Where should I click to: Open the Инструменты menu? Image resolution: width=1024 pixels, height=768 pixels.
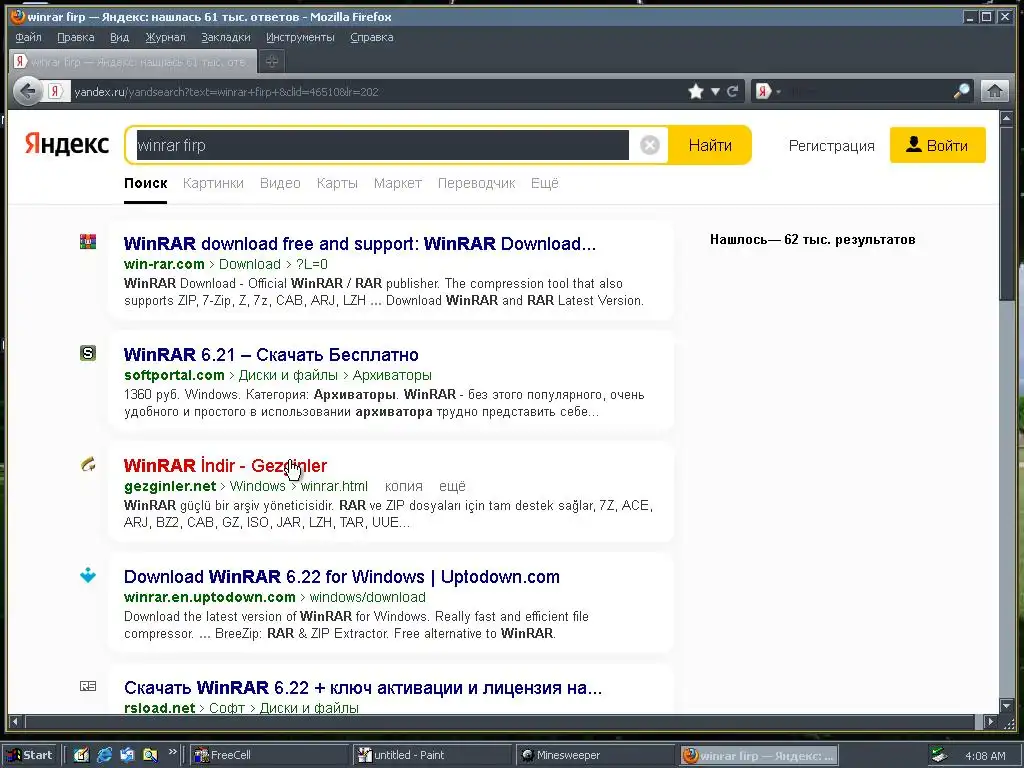point(300,37)
